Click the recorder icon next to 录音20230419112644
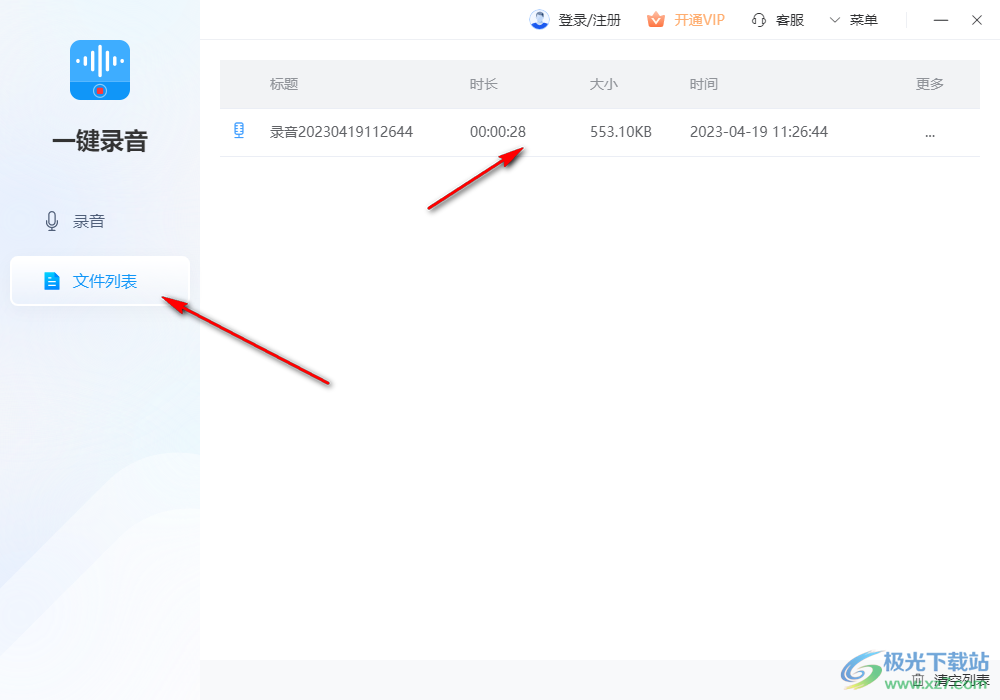Image resolution: width=1000 pixels, height=700 pixels. click(x=239, y=131)
